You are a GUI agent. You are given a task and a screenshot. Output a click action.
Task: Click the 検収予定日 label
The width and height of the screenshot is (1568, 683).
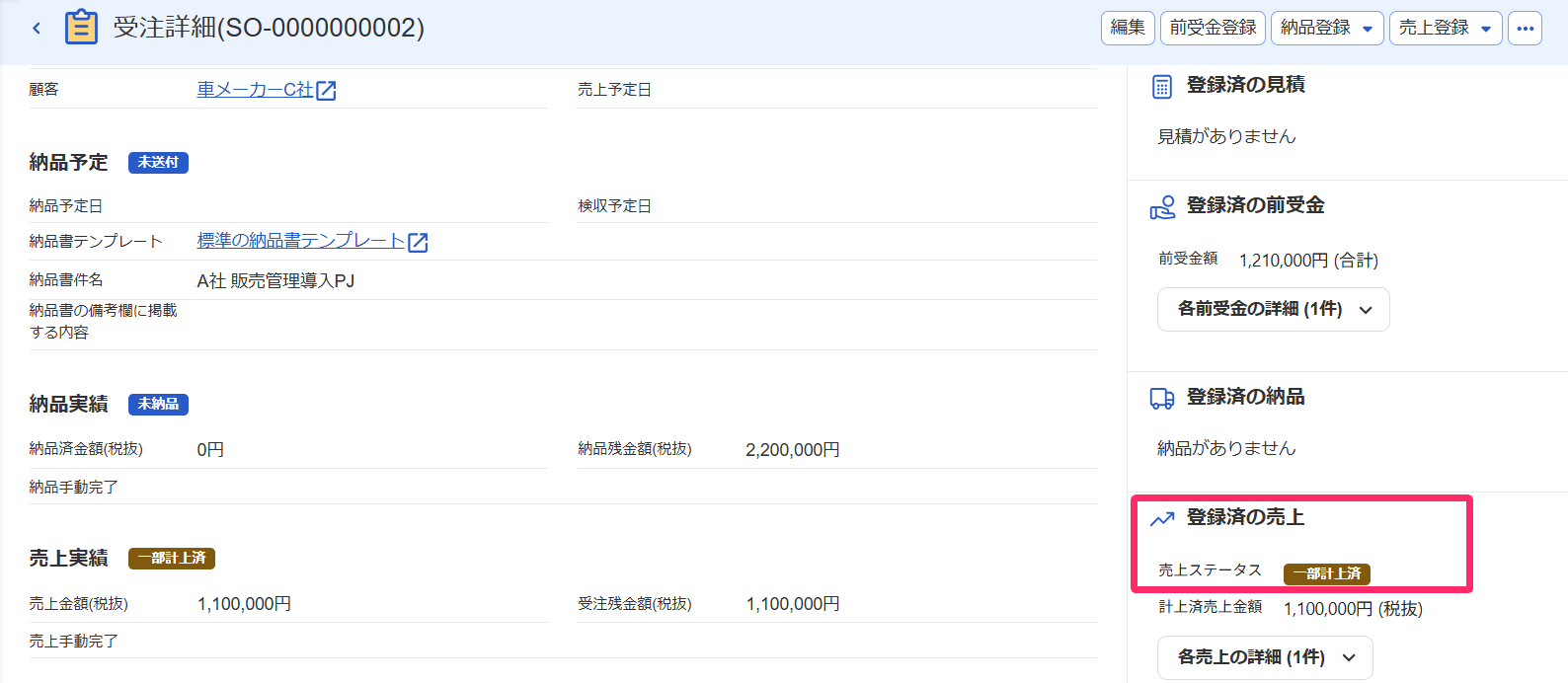coord(614,206)
